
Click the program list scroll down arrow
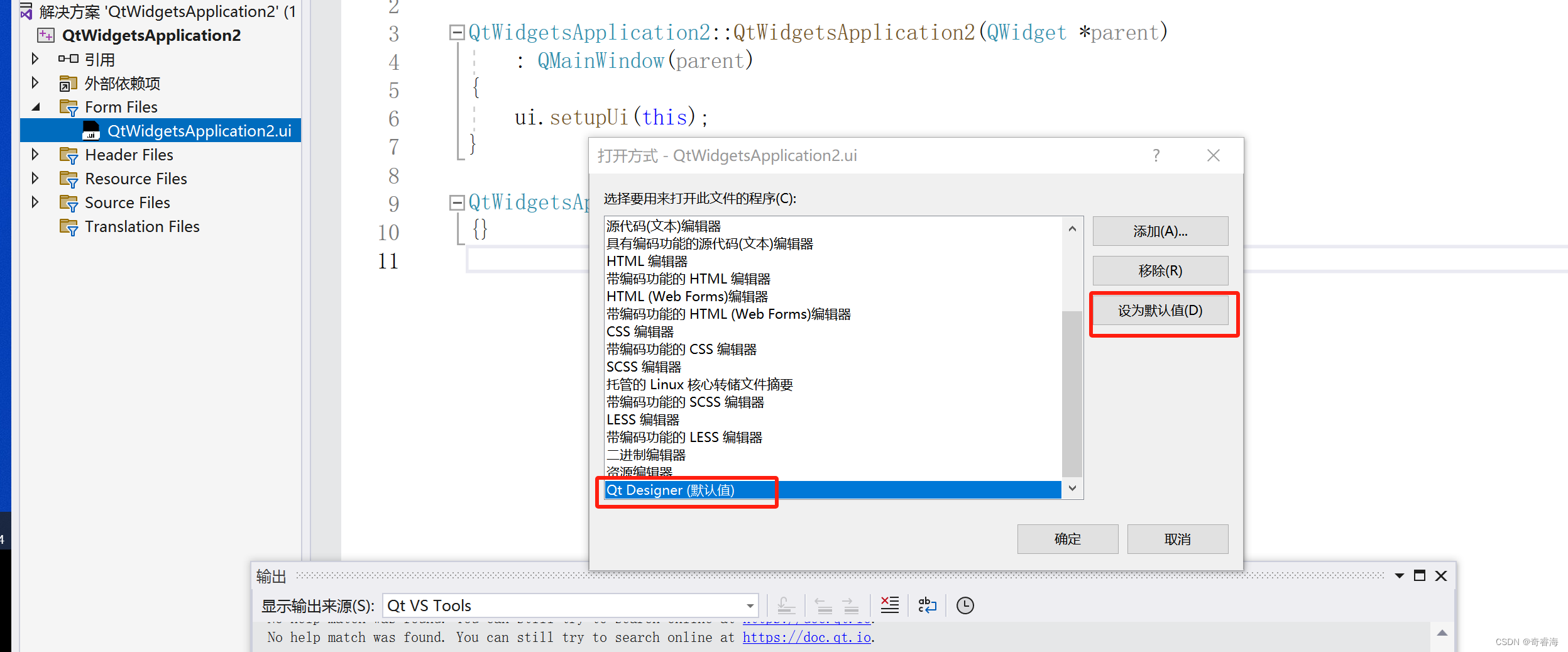1072,489
